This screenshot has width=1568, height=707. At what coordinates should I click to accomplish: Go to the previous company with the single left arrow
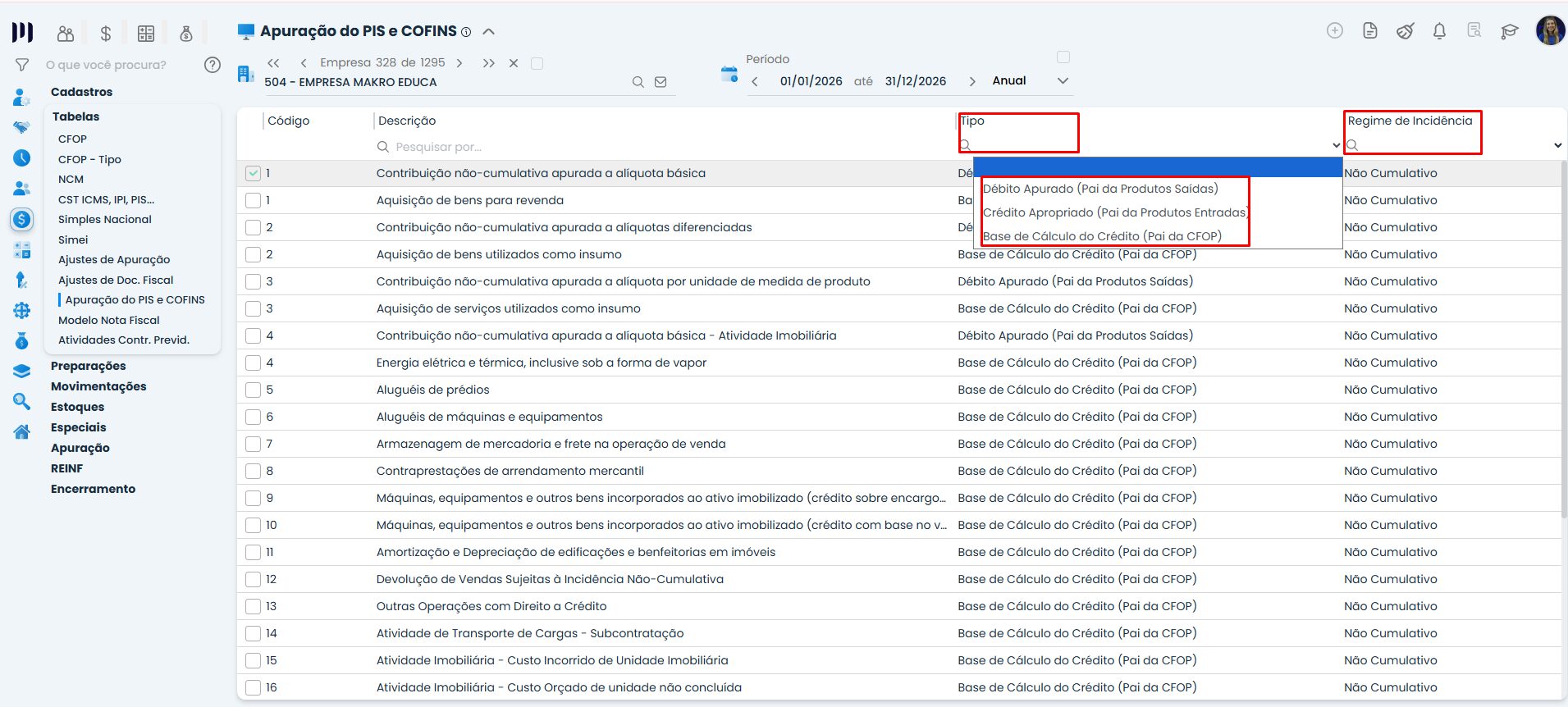click(304, 62)
